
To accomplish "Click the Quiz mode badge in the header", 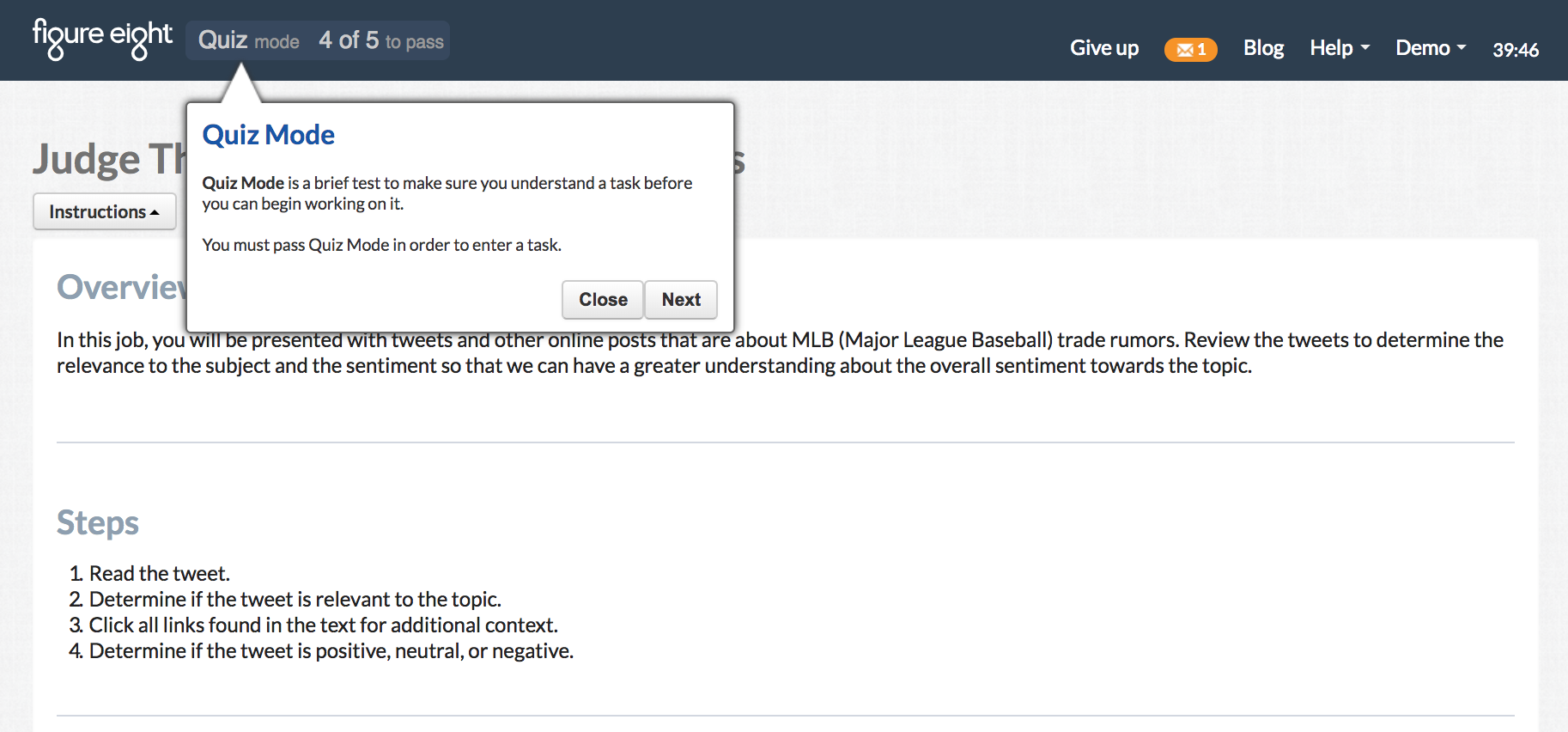I will coord(247,40).
